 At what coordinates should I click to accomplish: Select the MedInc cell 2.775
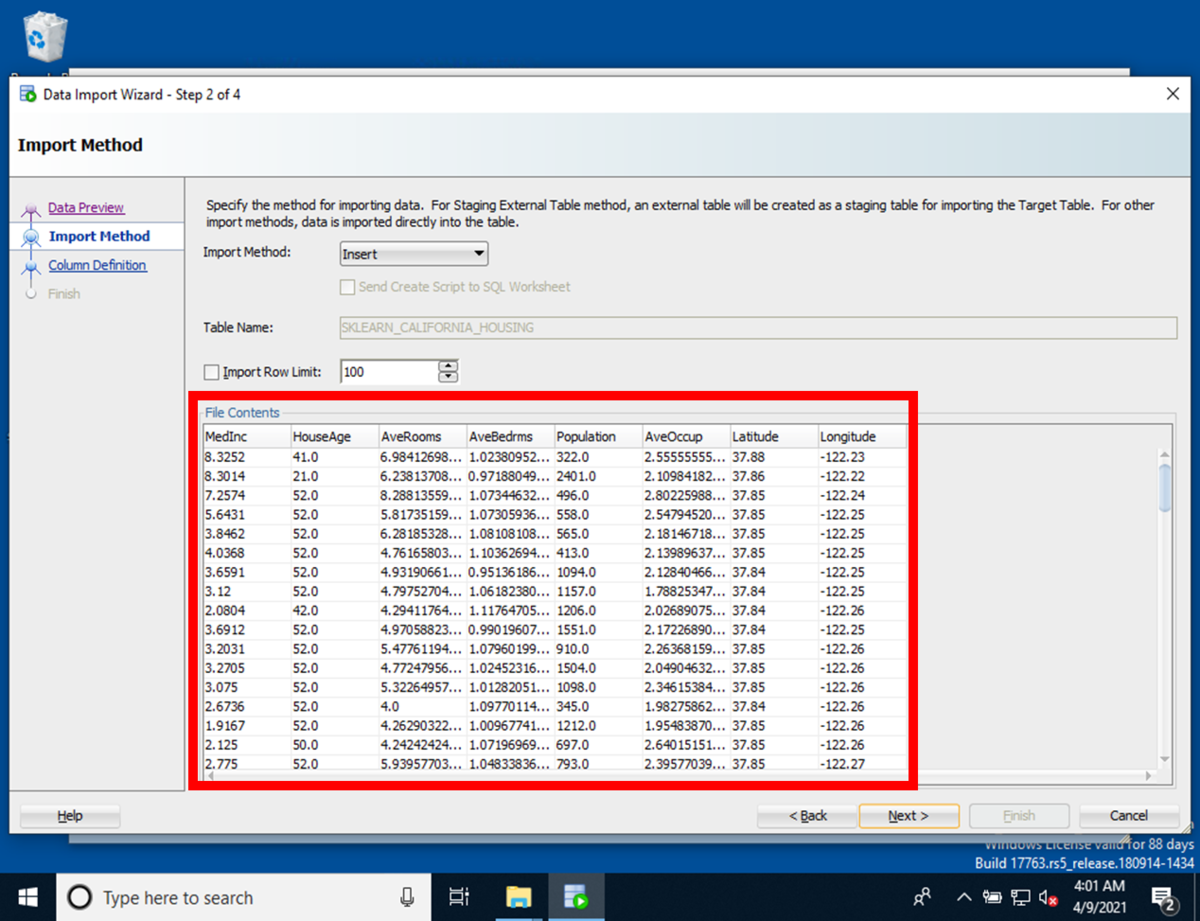[x=246, y=764]
